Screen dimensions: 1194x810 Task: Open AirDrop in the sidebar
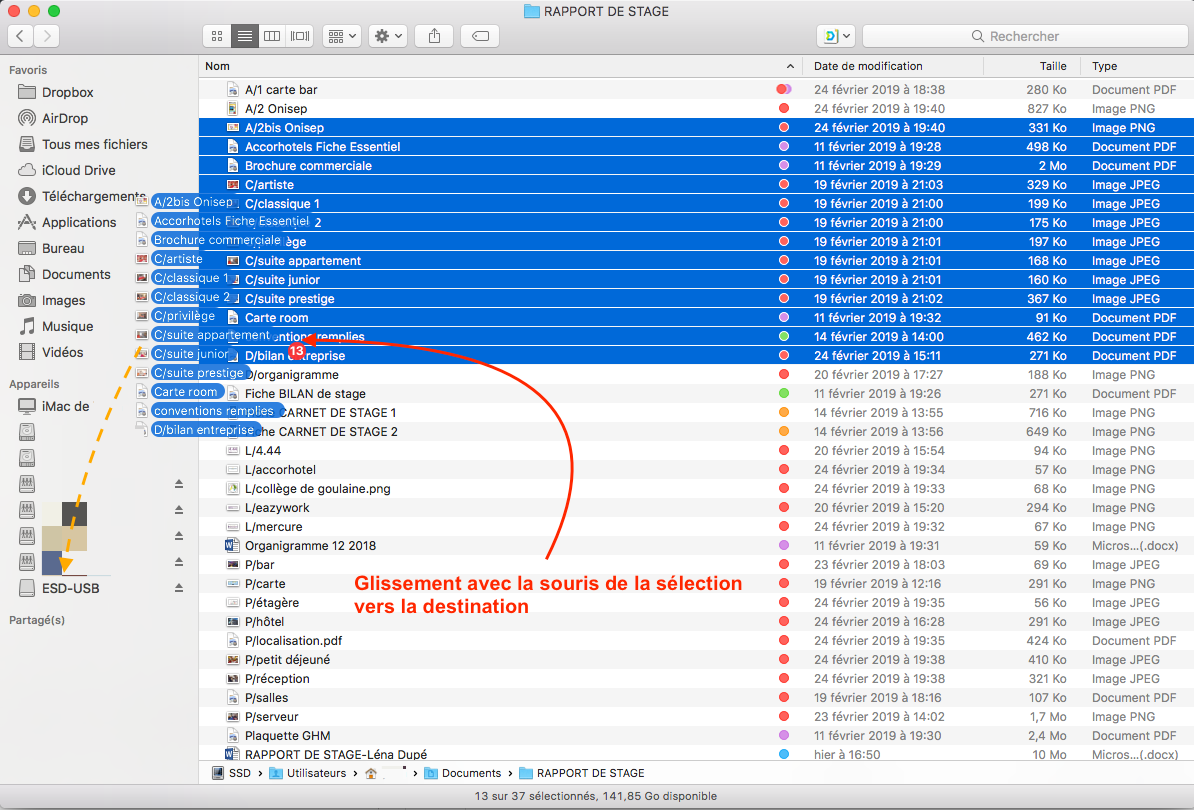click(x=64, y=118)
